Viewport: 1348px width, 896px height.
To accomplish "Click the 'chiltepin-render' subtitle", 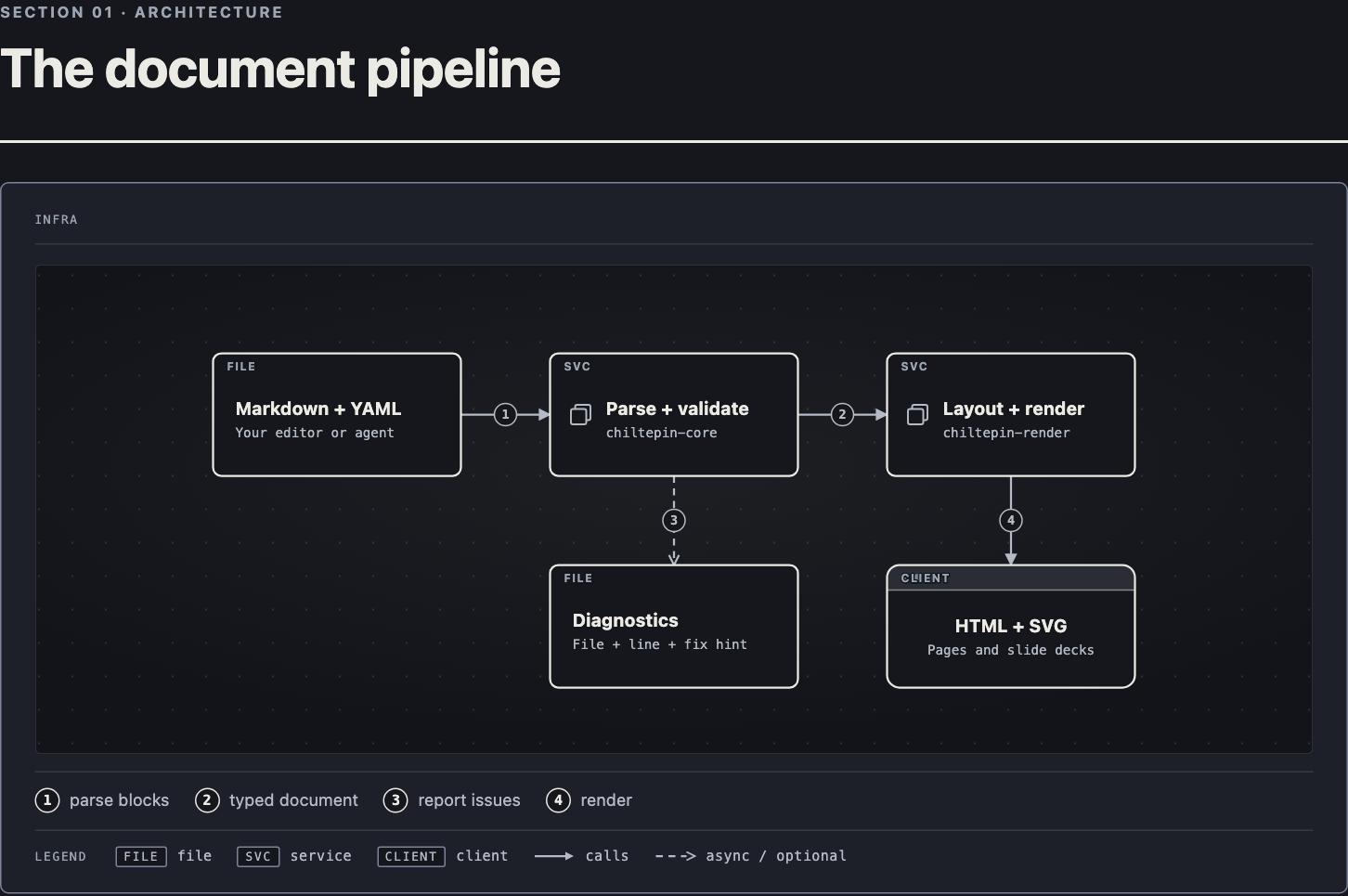I will [1006, 433].
